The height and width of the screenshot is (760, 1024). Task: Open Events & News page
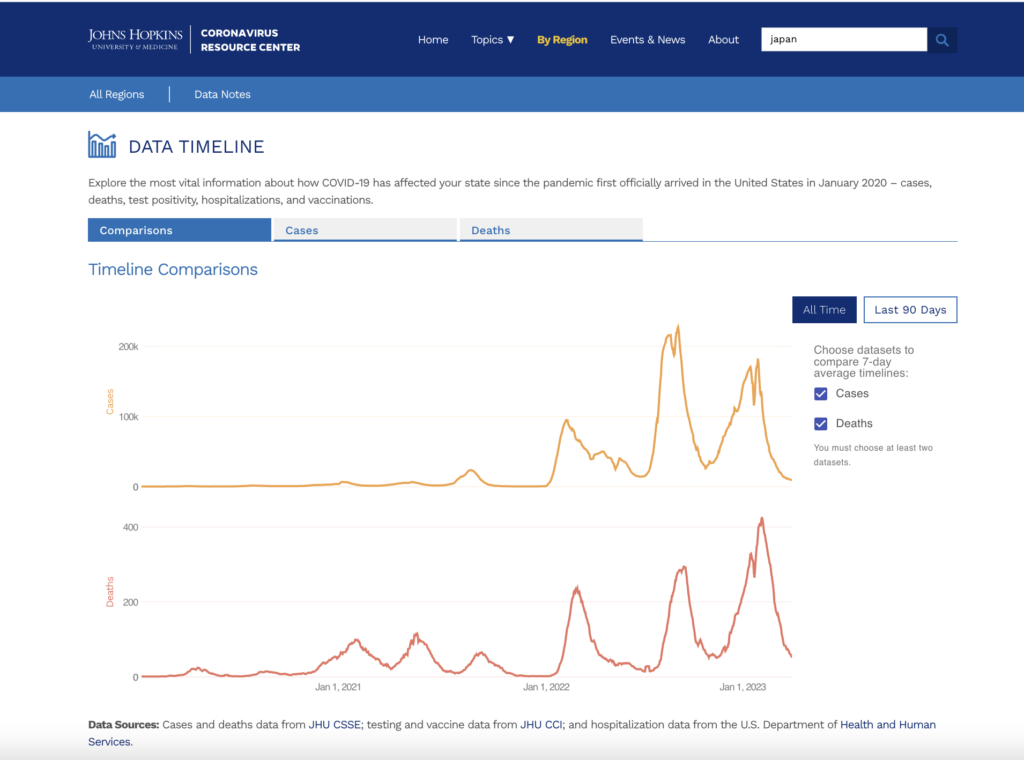point(647,40)
